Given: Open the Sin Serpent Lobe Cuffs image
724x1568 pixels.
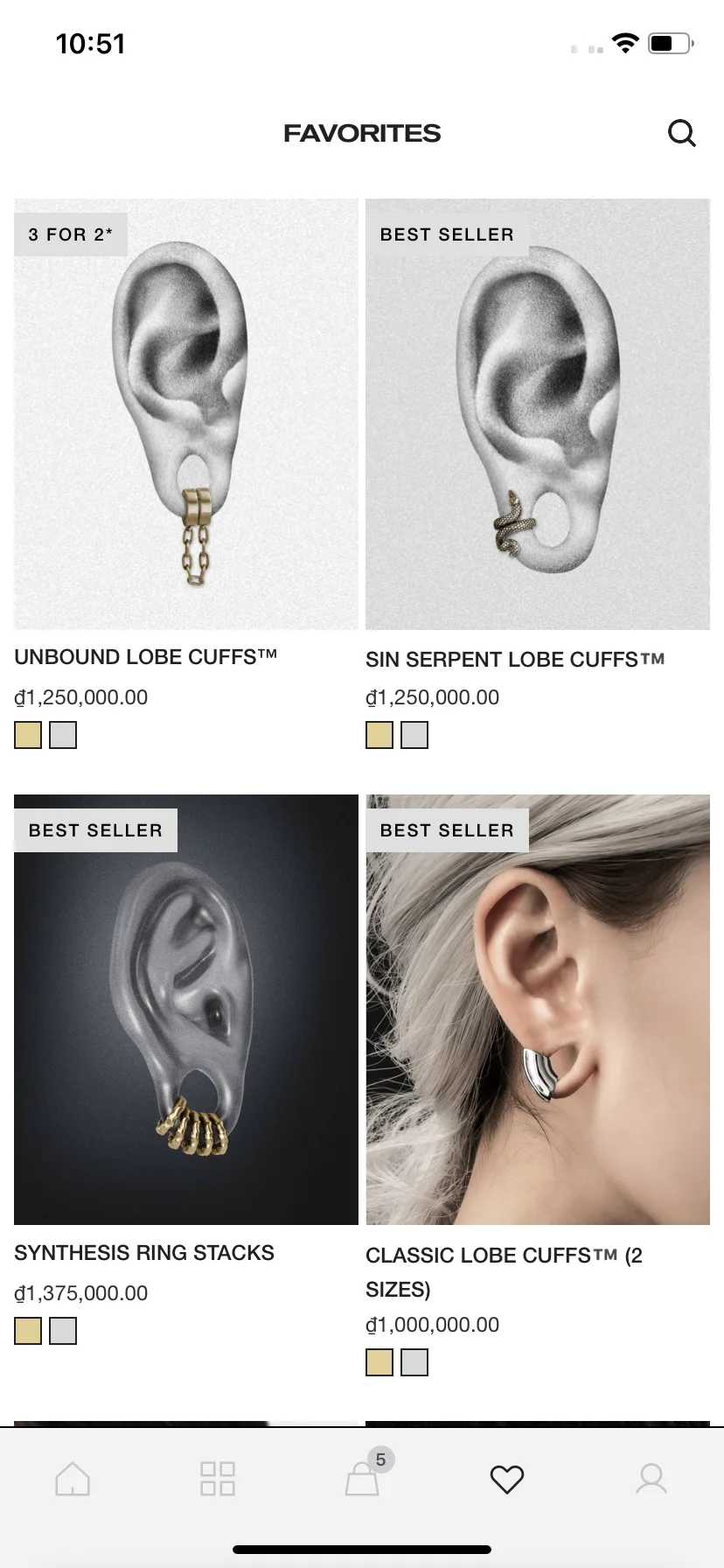Looking at the screenshot, I should (538, 414).
